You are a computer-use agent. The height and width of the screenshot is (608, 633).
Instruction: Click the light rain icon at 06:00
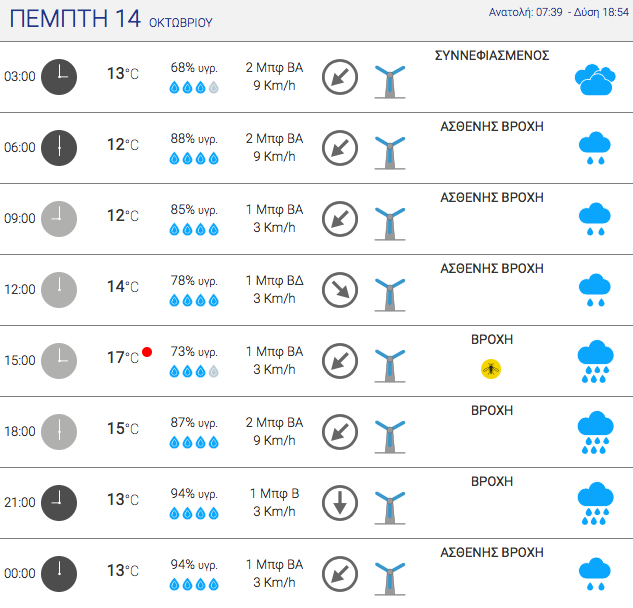tap(595, 148)
